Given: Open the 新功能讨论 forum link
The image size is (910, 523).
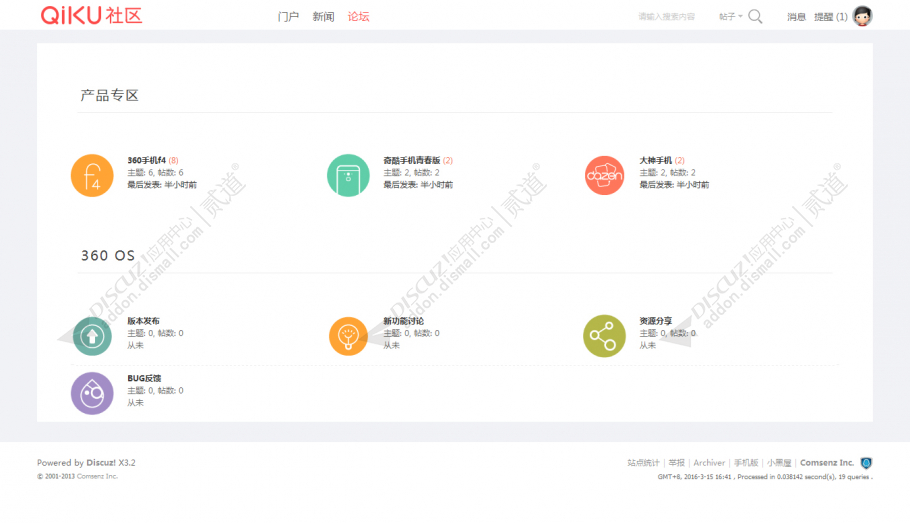Looking at the screenshot, I should [x=403, y=321].
